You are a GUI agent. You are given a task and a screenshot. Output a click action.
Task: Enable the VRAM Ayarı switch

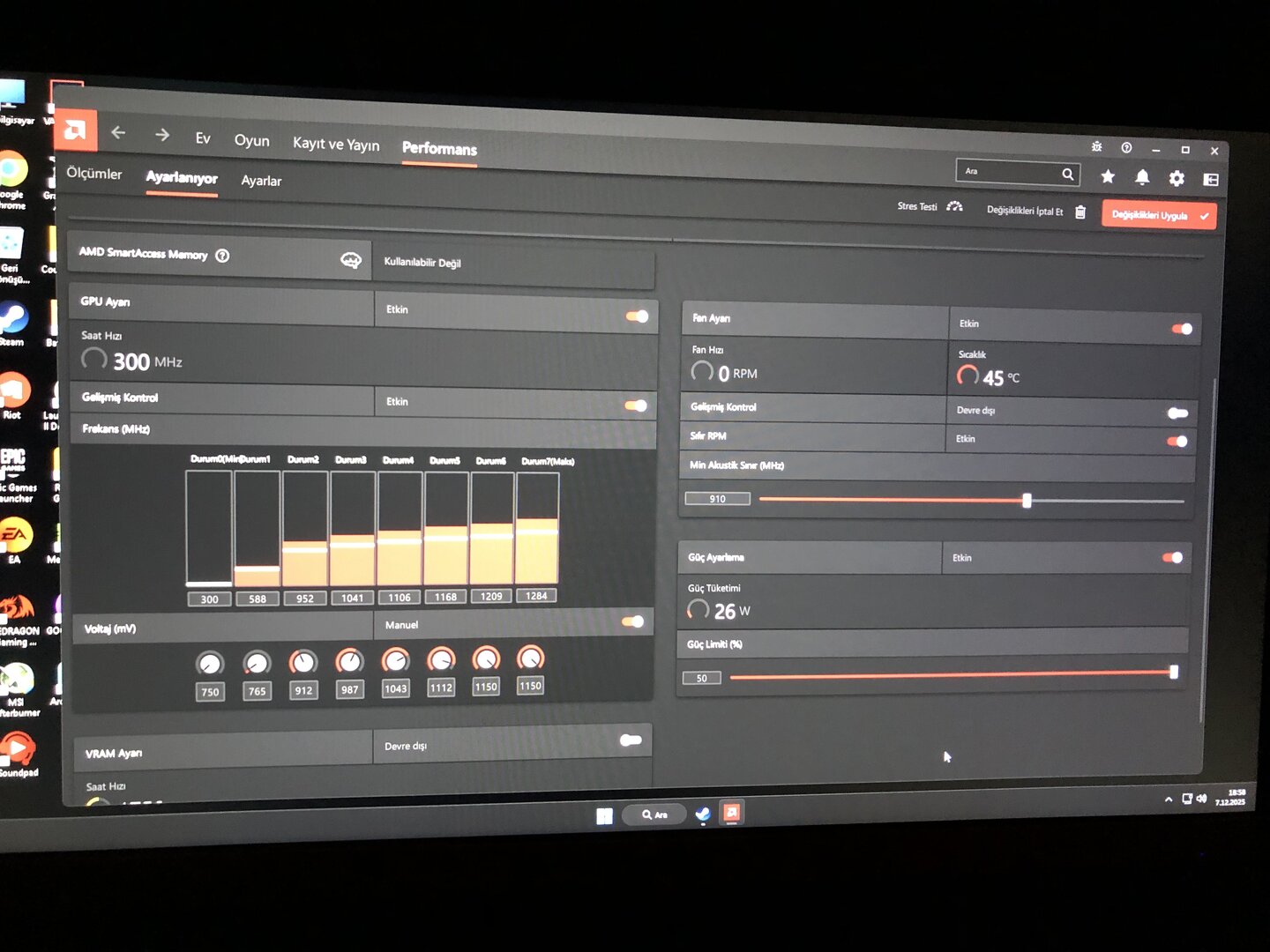coord(631,740)
